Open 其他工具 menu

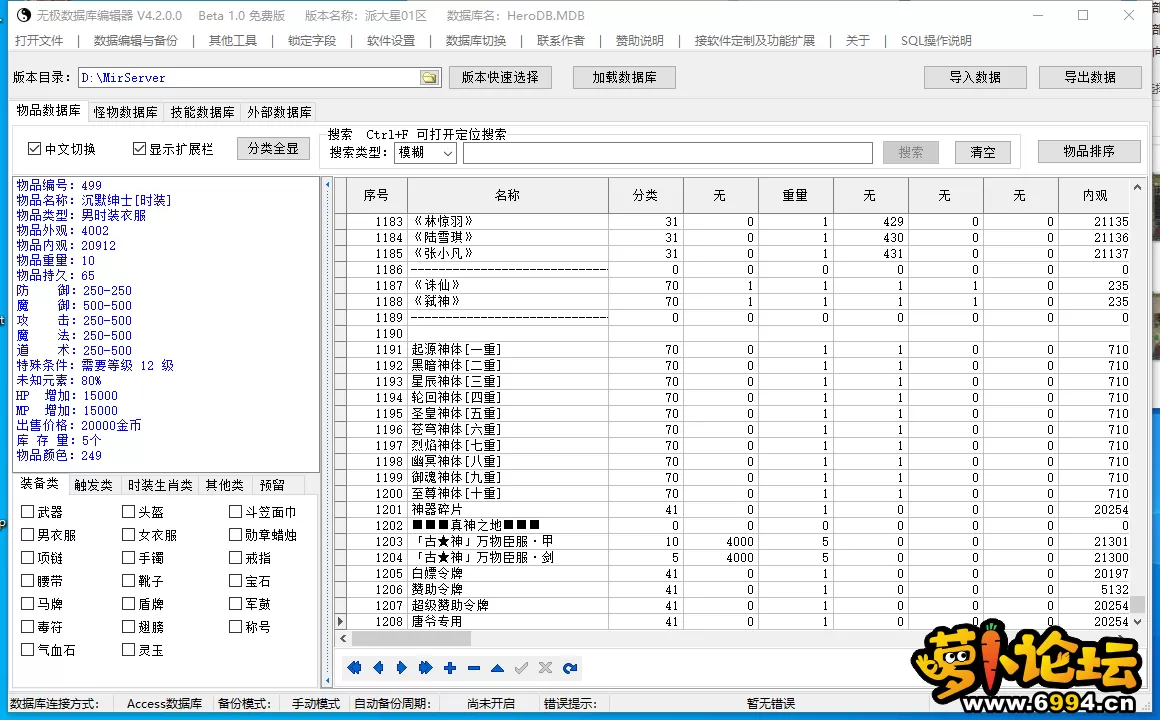[x=233, y=41]
